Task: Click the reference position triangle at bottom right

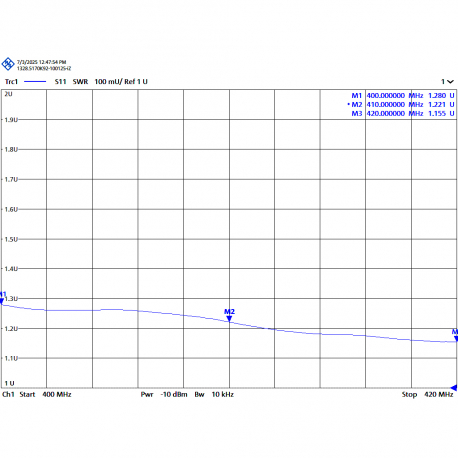Action: pyautogui.click(x=454, y=388)
